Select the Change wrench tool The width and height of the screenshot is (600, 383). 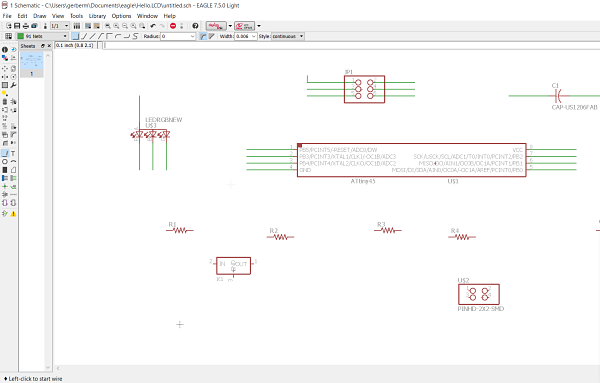tap(13, 85)
